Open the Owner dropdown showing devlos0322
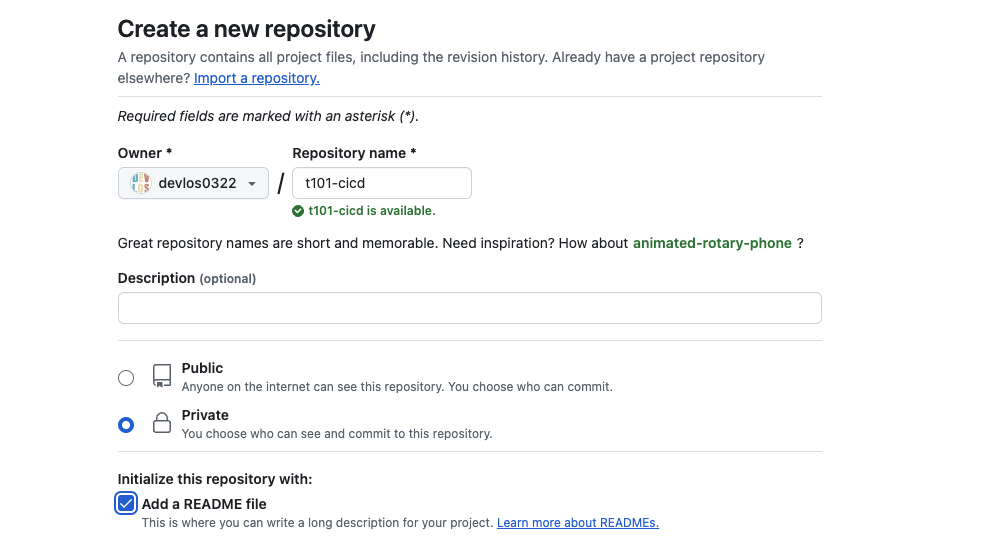The width and height of the screenshot is (990, 552). tap(193, 183)
